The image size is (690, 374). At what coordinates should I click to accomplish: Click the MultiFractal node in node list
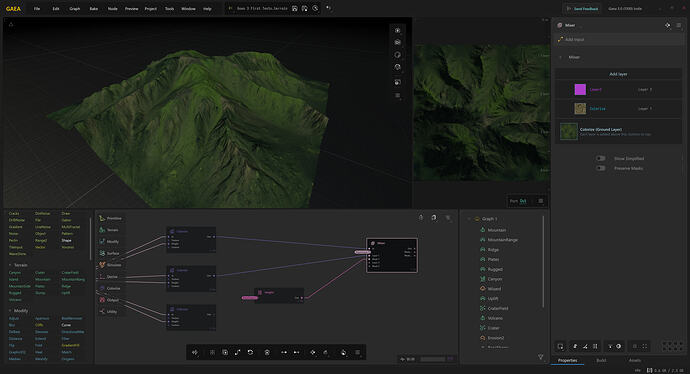click(x=71, y=227)
